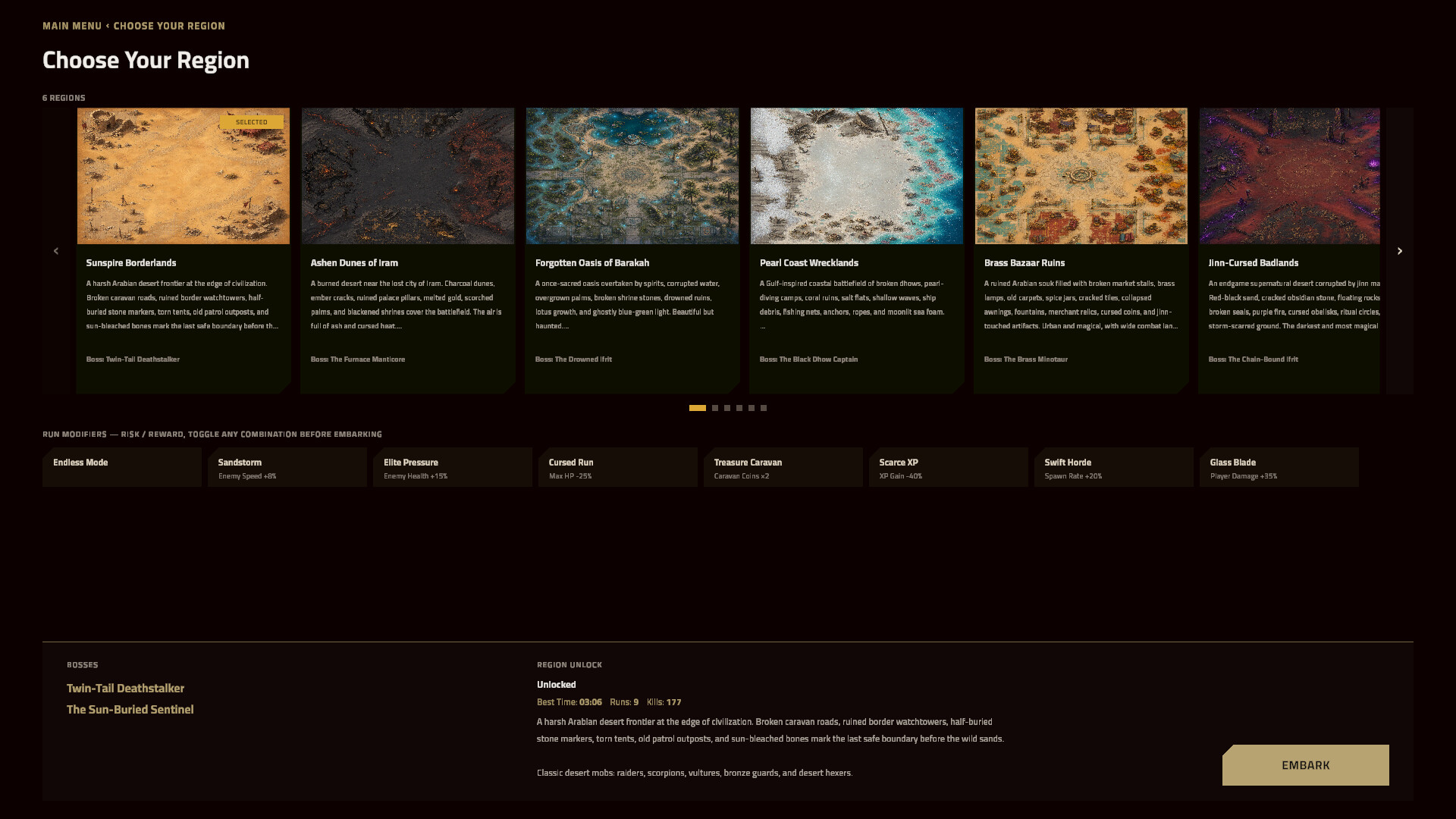Click the Embark button
The height and width of the screenshot is (819, 1456).
(x=1306, y=765)
